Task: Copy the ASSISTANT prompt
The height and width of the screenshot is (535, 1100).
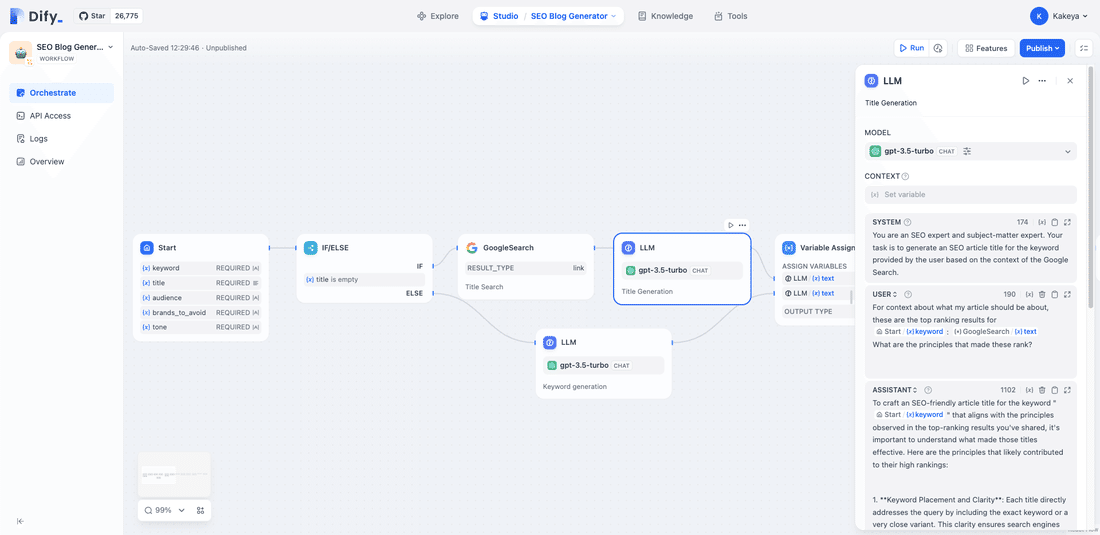Action: click(x=1055, y=390)
